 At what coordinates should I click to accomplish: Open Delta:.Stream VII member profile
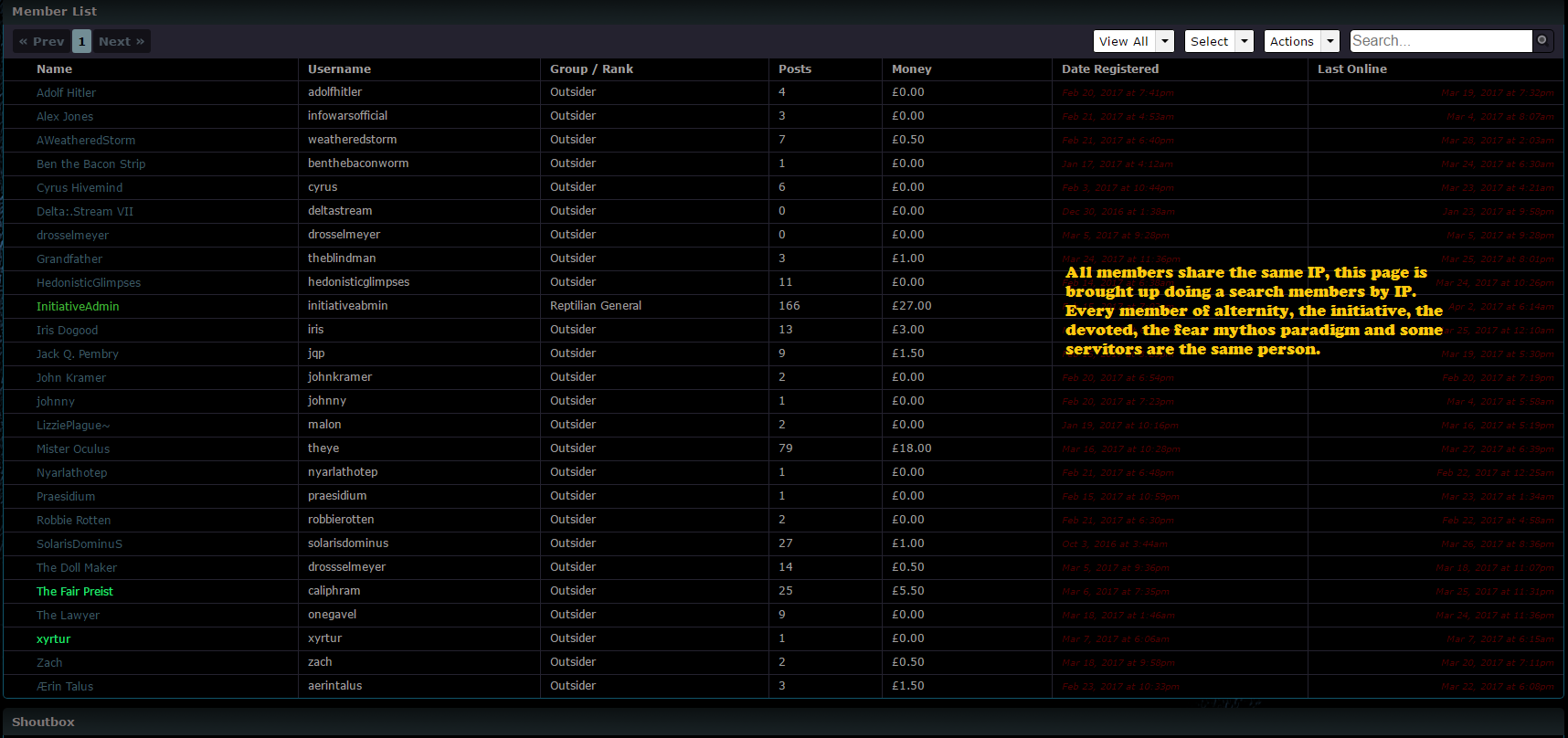[x=85, y=212]
